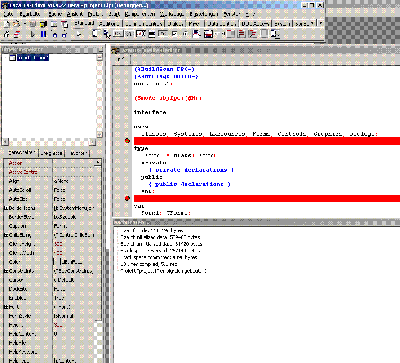This screenshot has height=363, width=400.
Task: Open the Search menu
Action: pyautogui.click(x=55, y=14)
